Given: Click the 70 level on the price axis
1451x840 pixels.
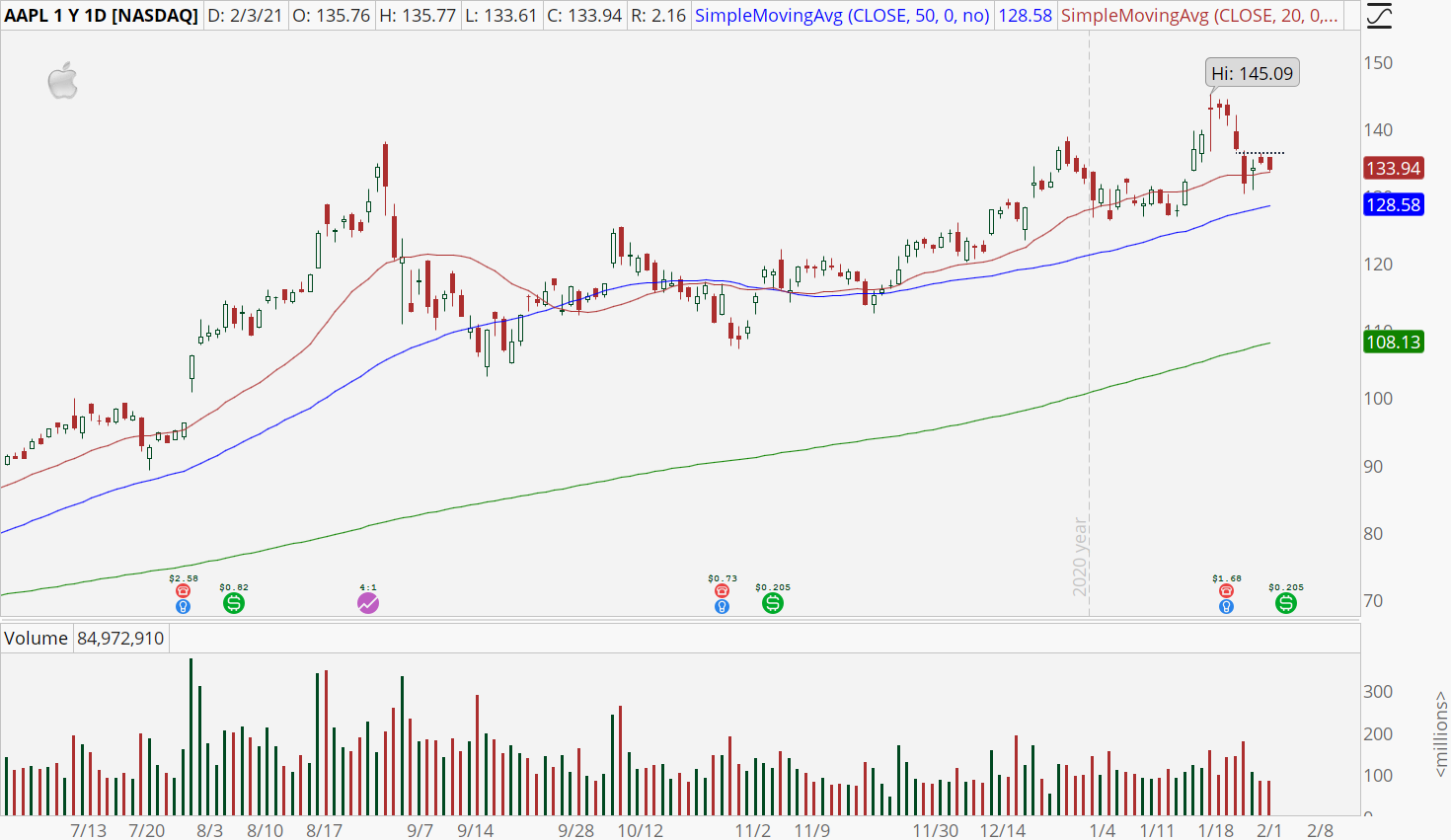Looking at the screenshot, I should click(x=1373, y=600).
